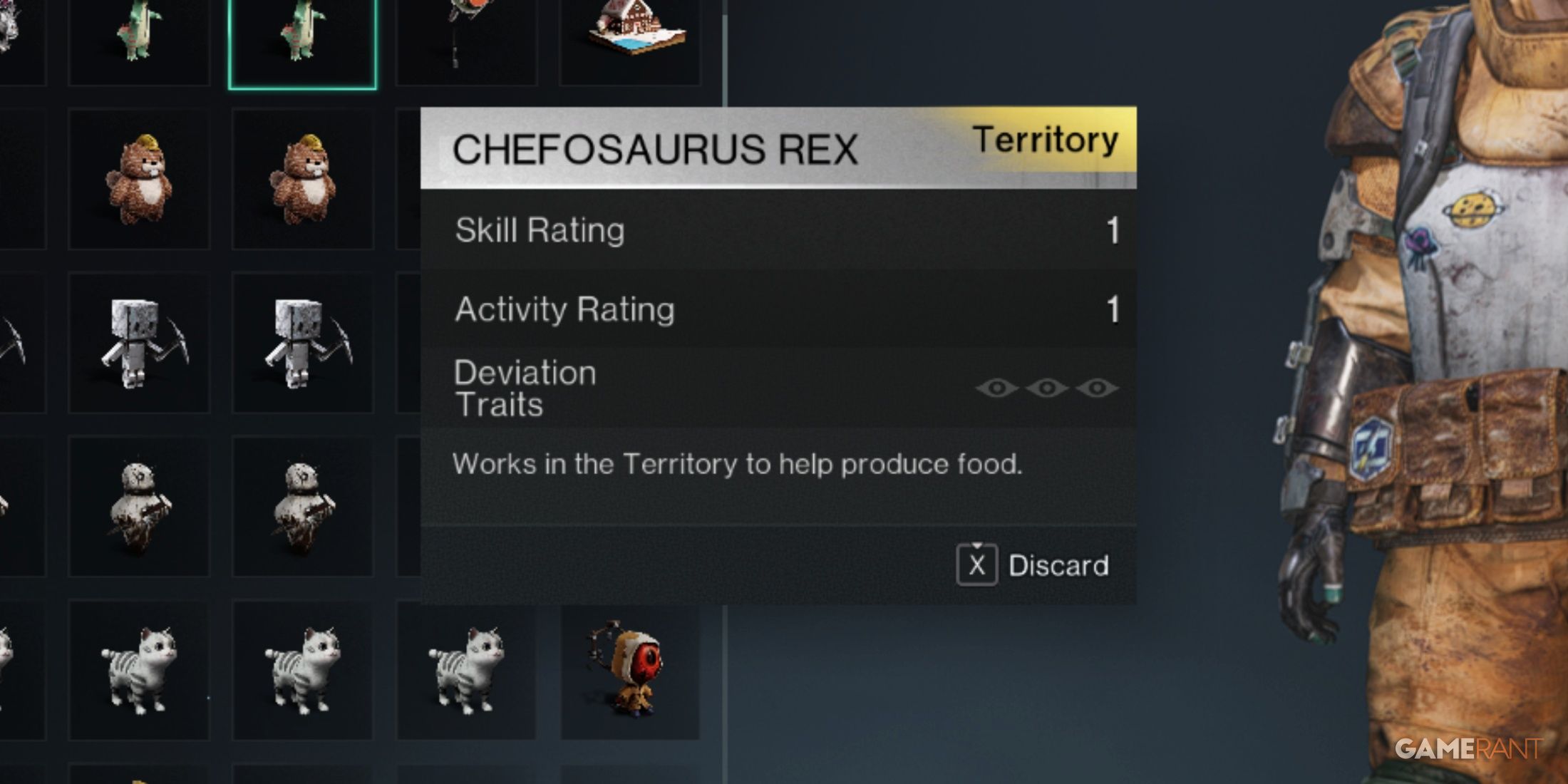The height and width of the screenshot is (784, 1568).
Task: Click the Skill Rating row
Action: tap(778, 230)
